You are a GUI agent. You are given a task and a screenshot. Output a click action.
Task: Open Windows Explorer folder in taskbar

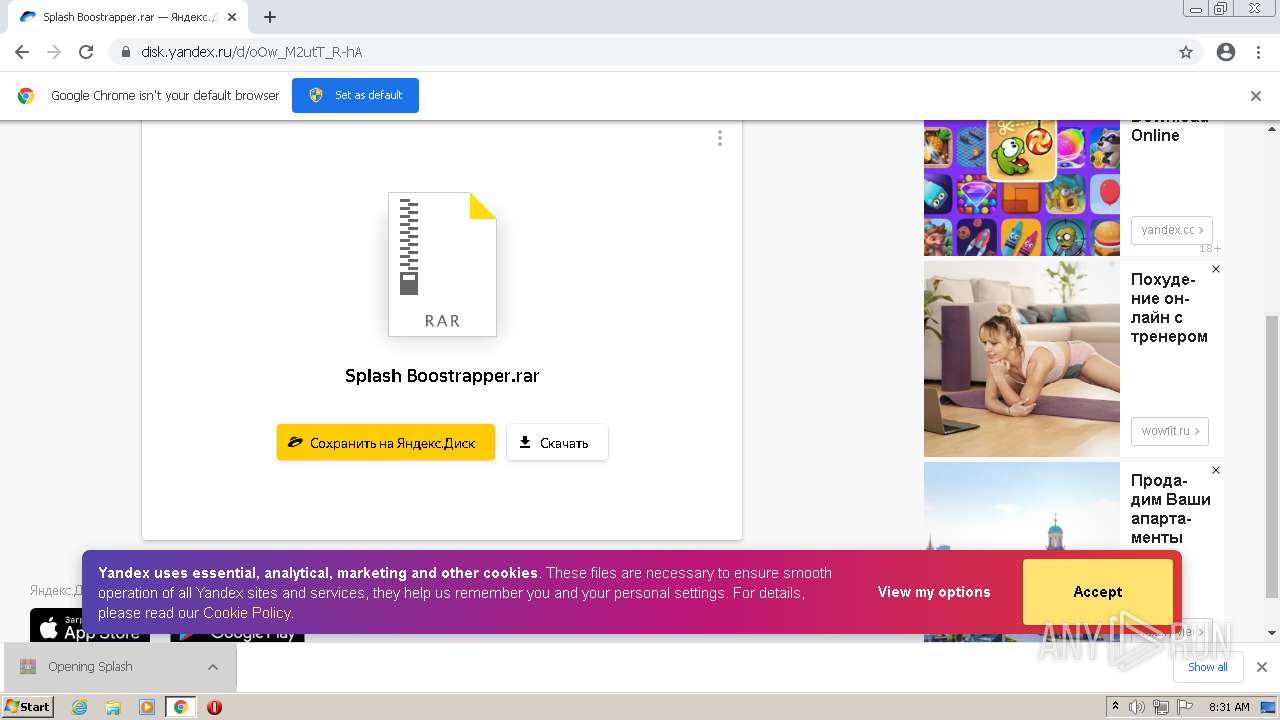click(x=113, y=707)
